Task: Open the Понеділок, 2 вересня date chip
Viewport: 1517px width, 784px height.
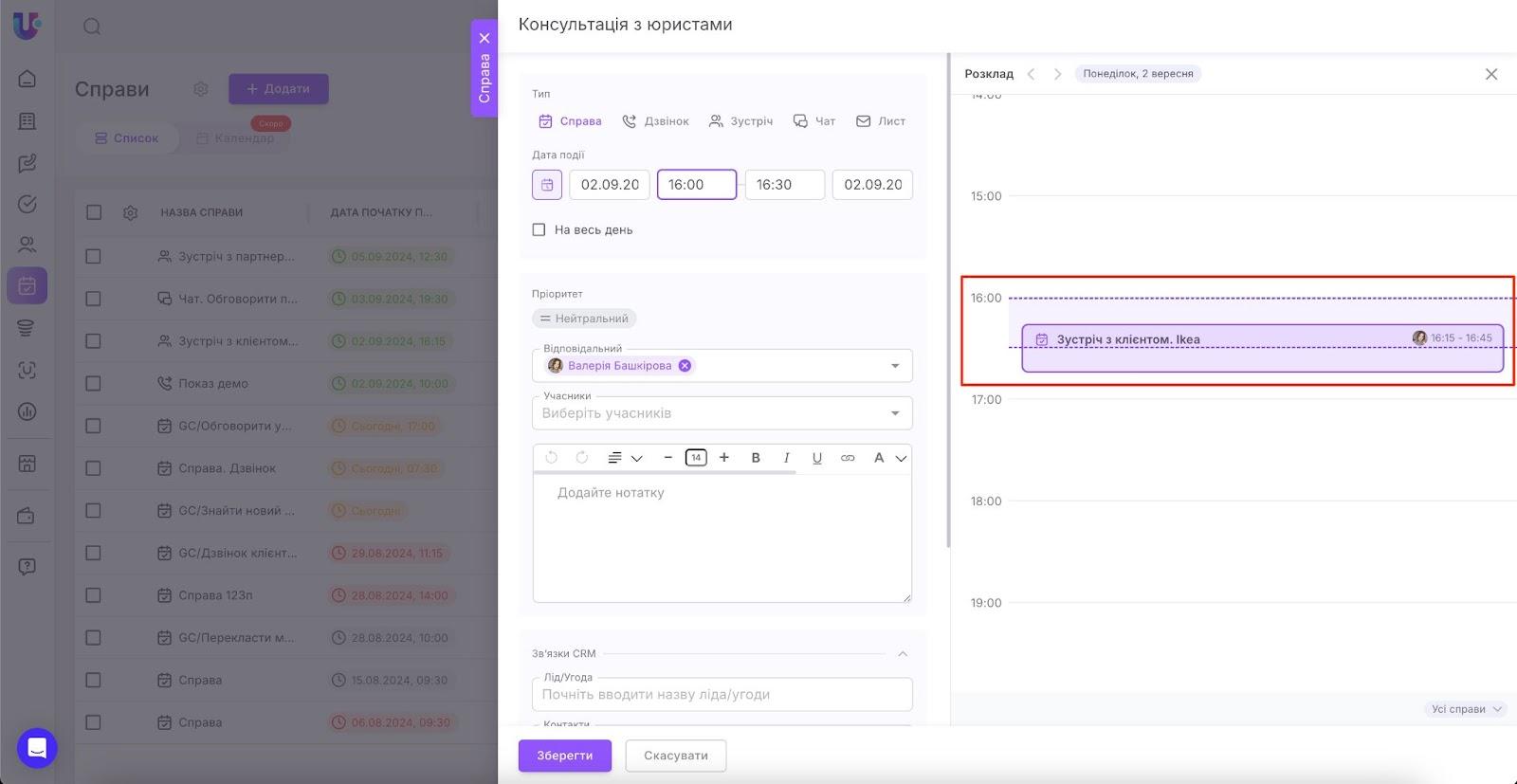Action: pyautogui.click(x=1138, y=74)
